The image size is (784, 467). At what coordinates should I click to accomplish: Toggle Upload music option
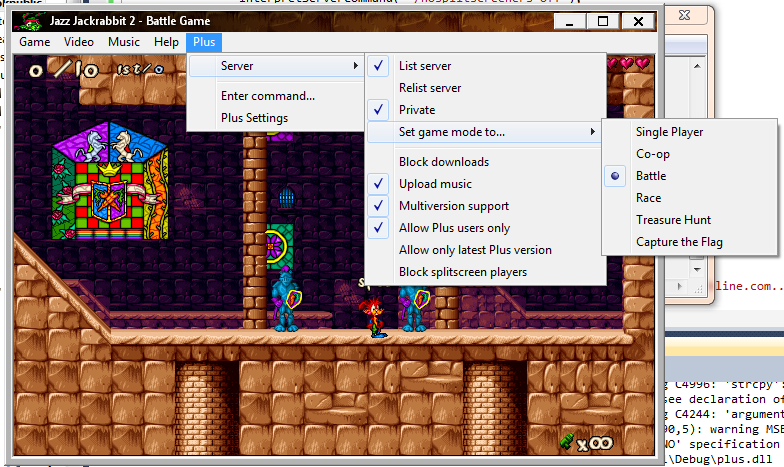pos(435,184)
